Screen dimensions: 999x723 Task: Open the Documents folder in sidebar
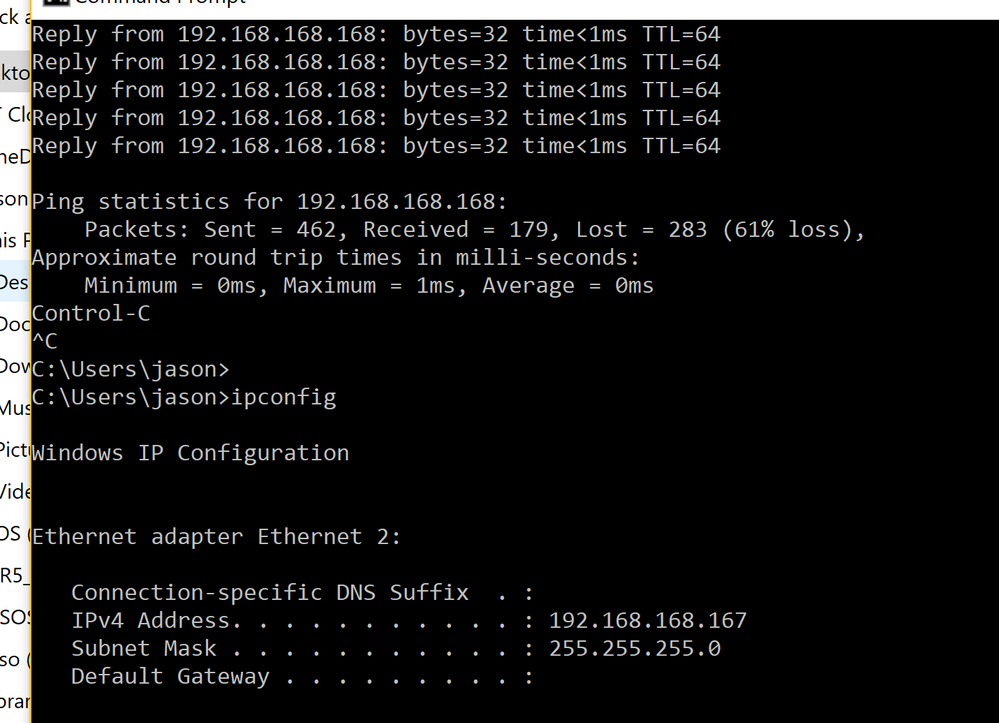point(15,324)
